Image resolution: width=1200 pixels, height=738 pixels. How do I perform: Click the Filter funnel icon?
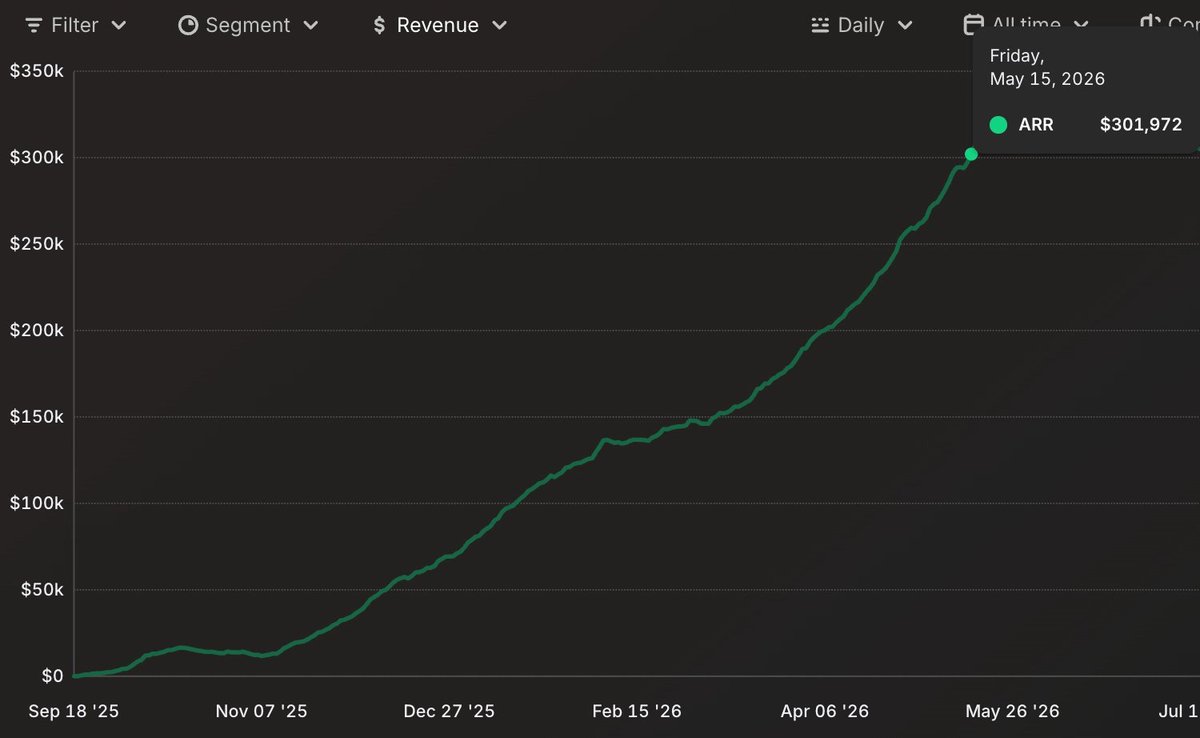click(x=34, y=25)
